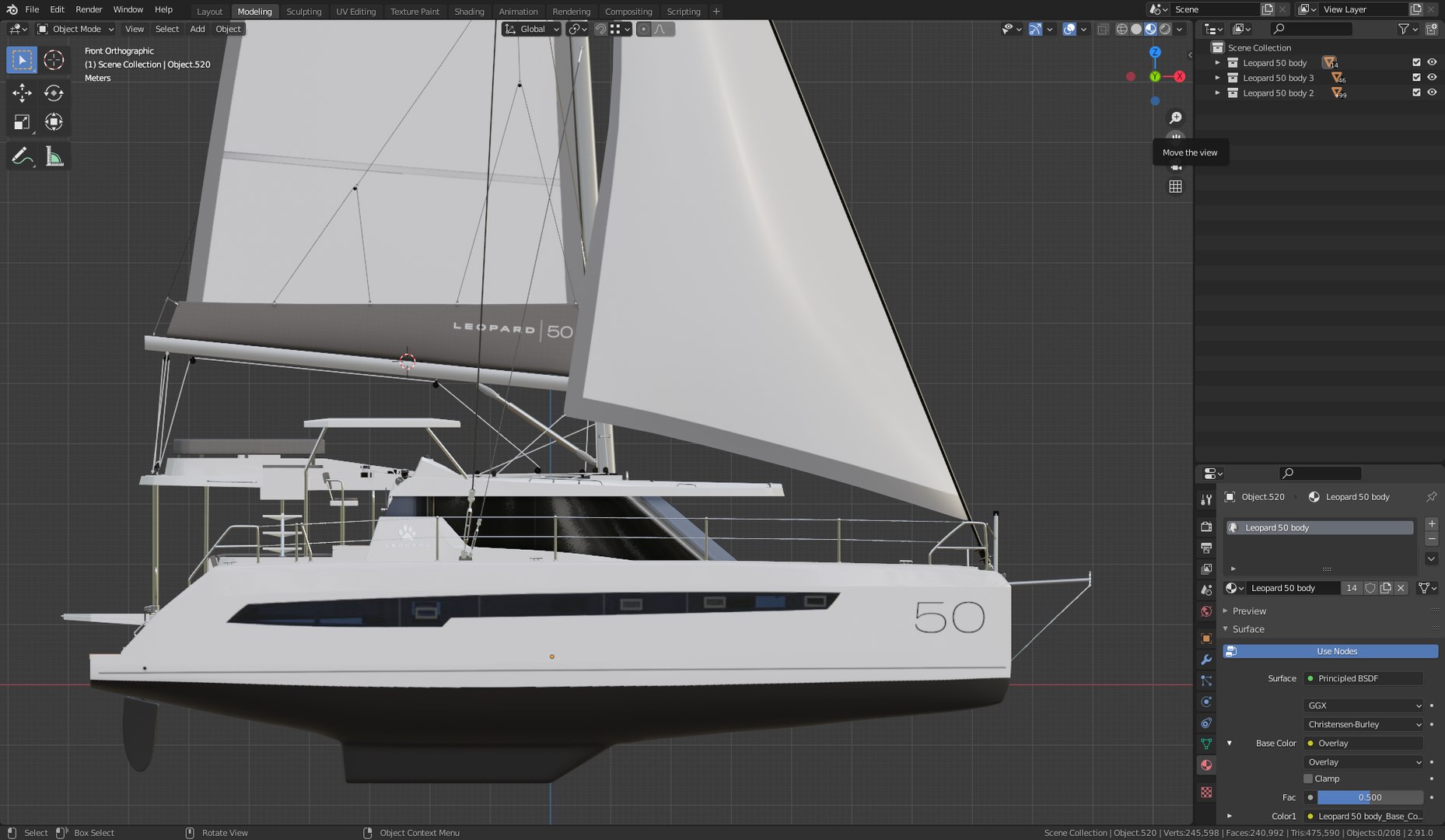Screen dimensions: 1445x840
Task: Open the File menu
Action: click(x=32, y=9)
